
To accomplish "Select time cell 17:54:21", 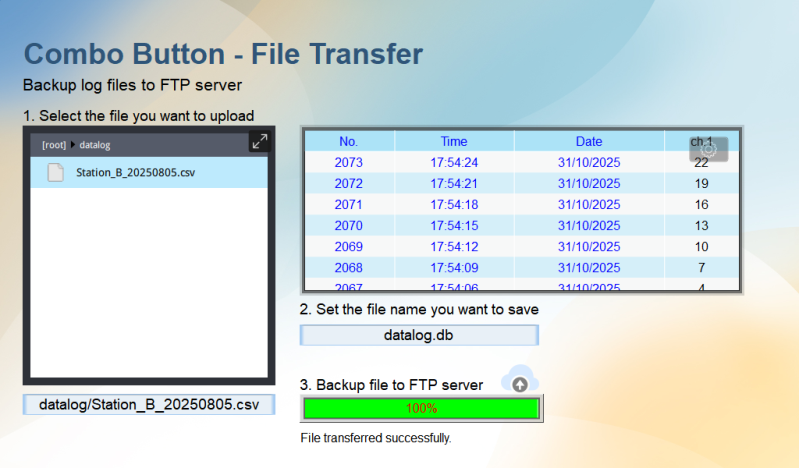I will 454,183.
